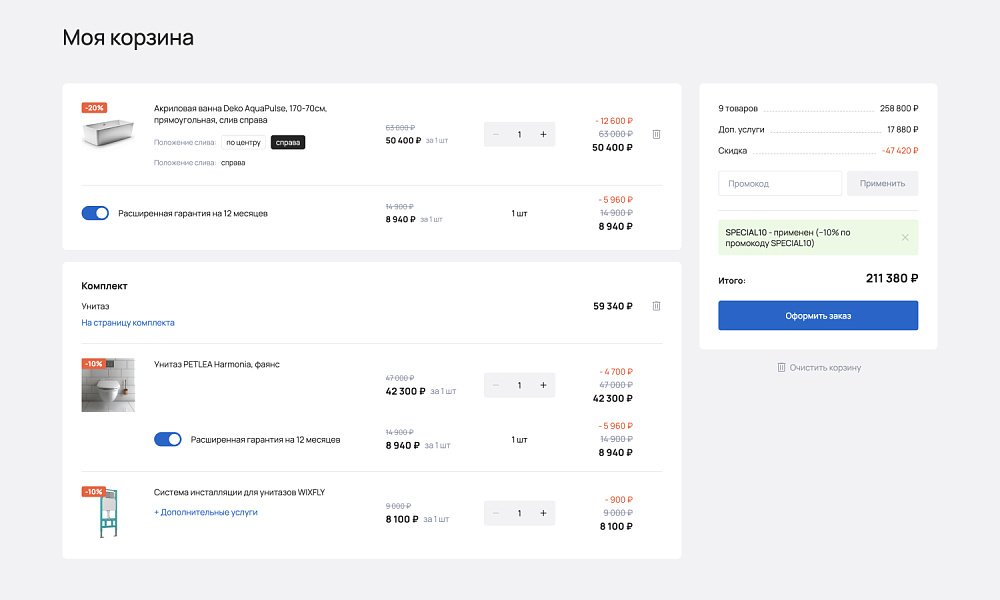Focus the «Промокод» input field
Image resolution: width=1000 pixels, height=600 pixels.
point(780,183)
